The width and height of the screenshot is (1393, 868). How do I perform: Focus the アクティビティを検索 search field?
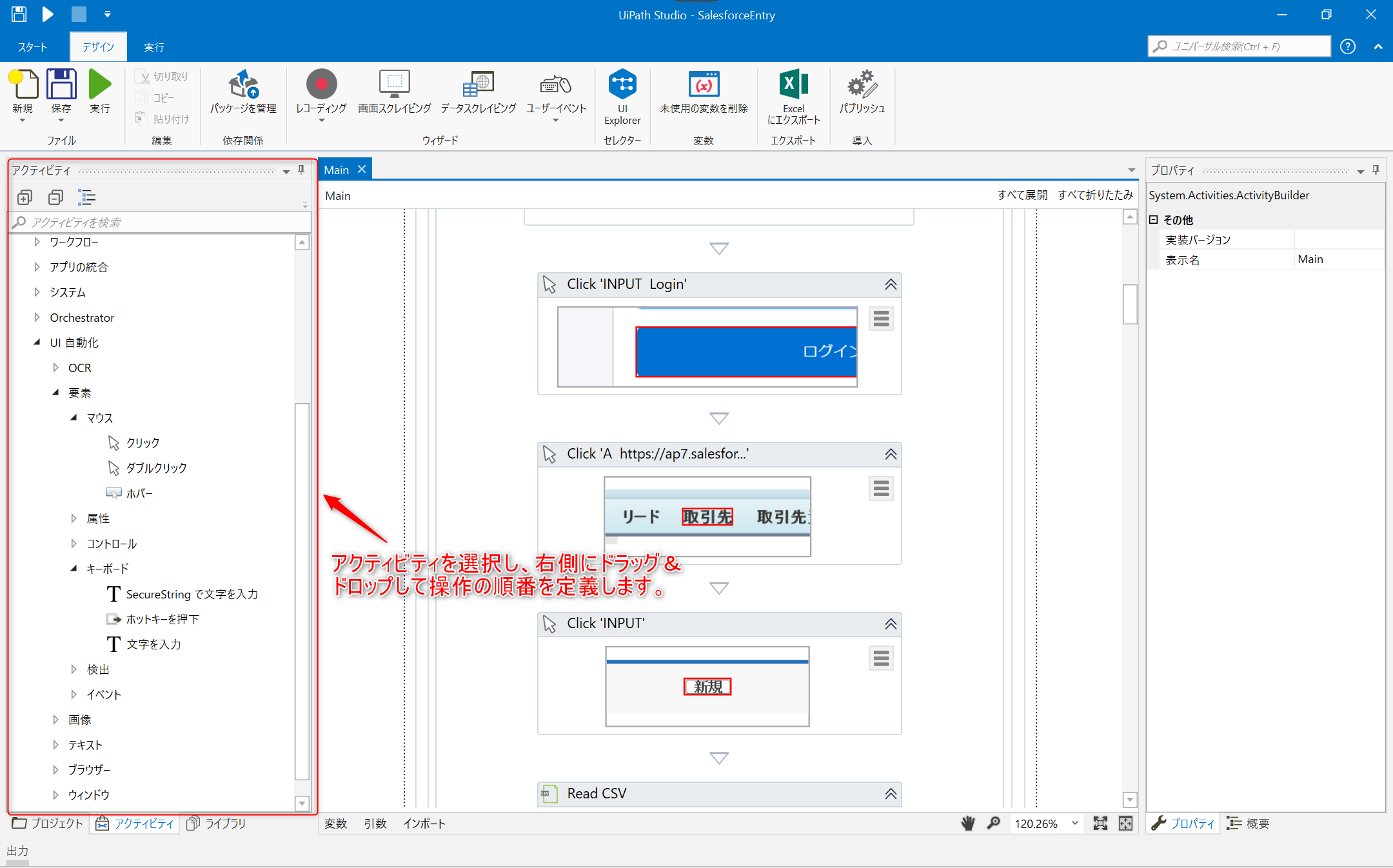[161, 222]
